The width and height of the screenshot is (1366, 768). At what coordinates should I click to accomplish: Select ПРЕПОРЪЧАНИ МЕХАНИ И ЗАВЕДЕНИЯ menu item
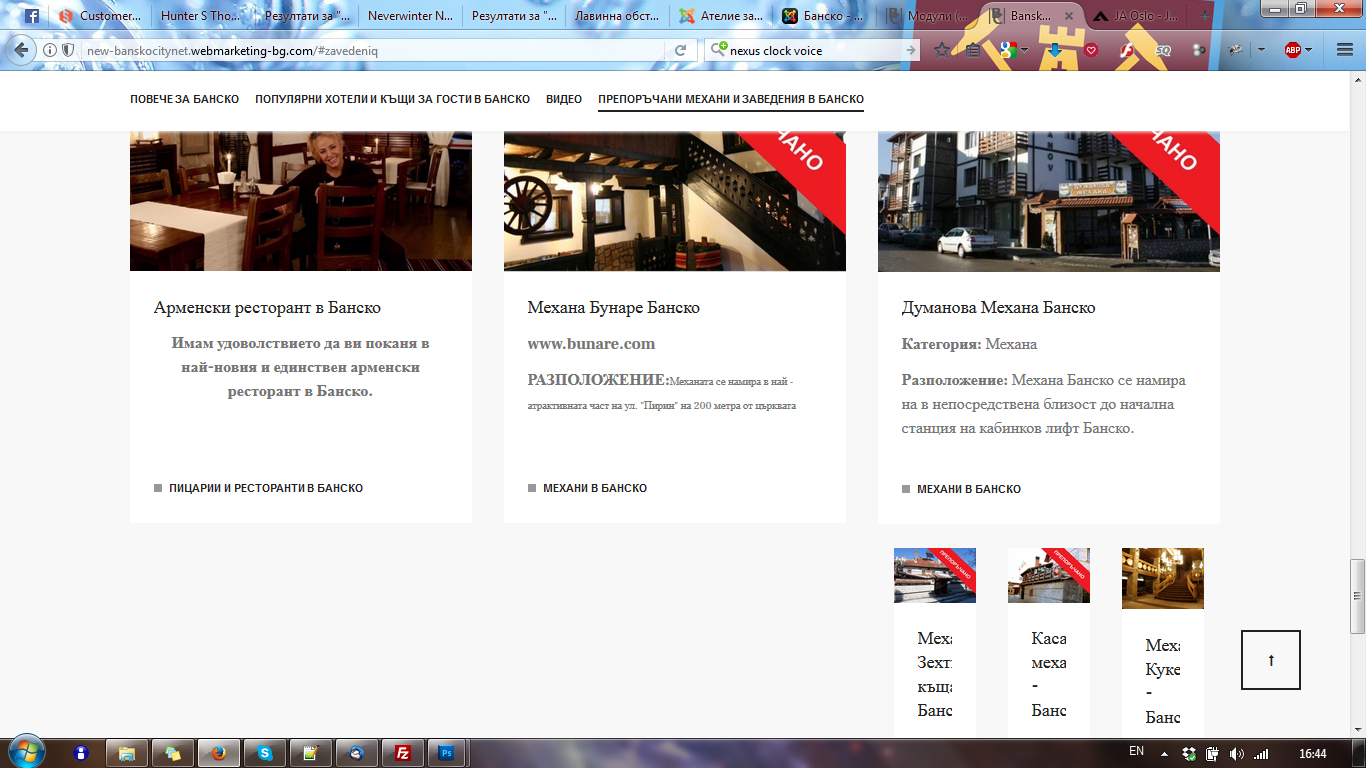(x=731, y=99)
